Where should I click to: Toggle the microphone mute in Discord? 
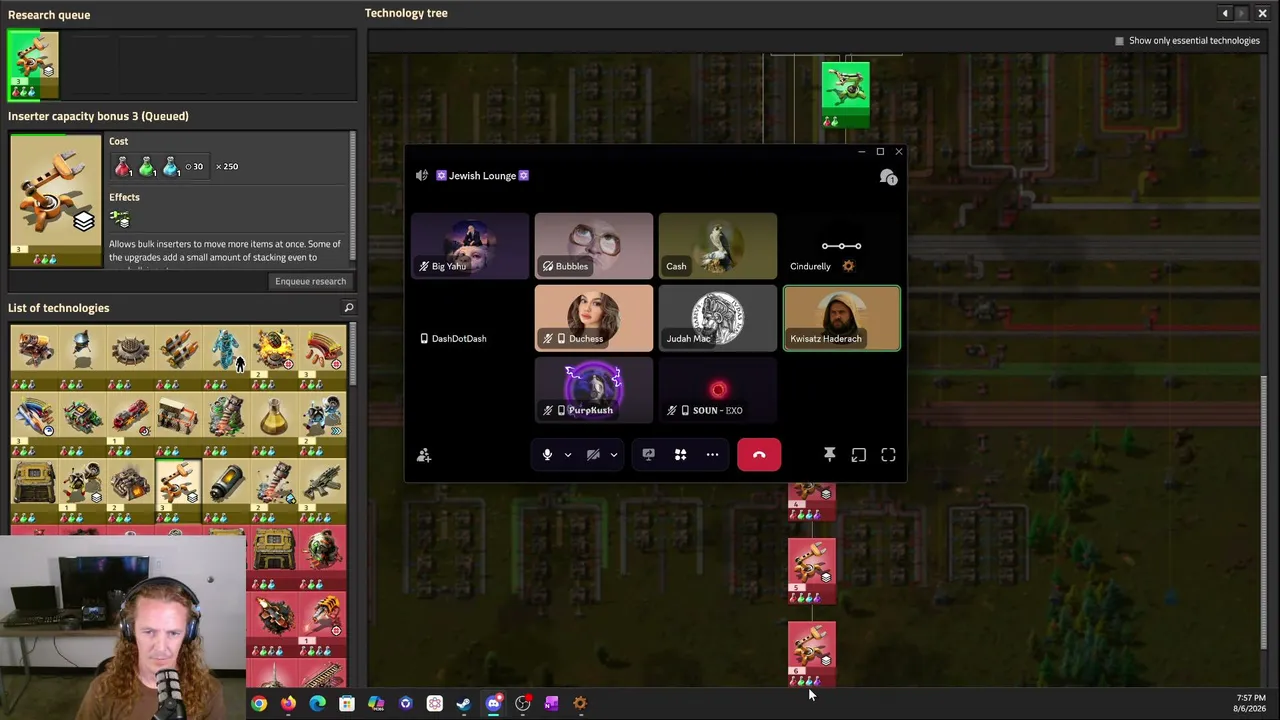(547, 455)
